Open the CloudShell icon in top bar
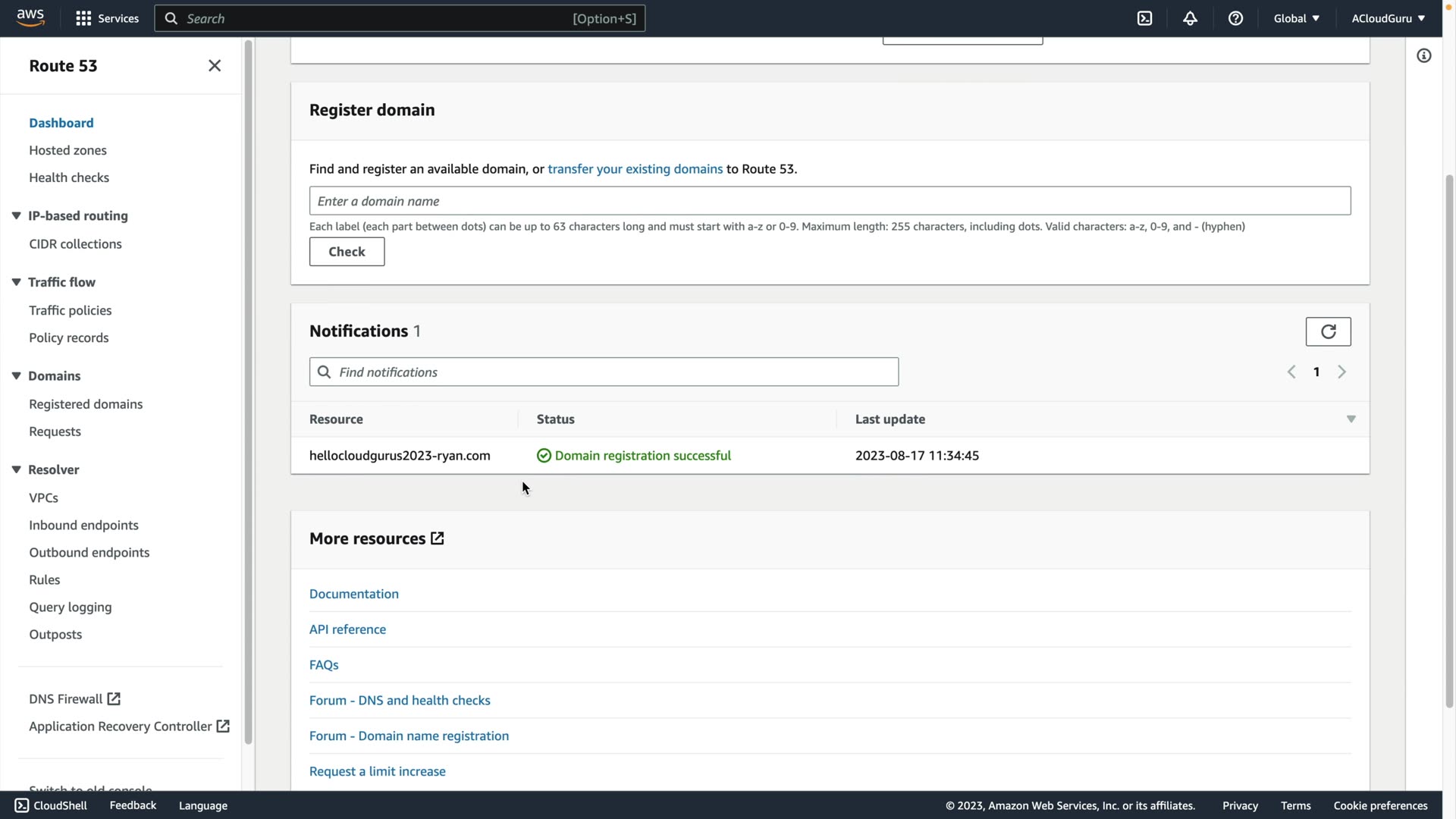Screen dimensions: 1456x819 tap(1144, 18)
